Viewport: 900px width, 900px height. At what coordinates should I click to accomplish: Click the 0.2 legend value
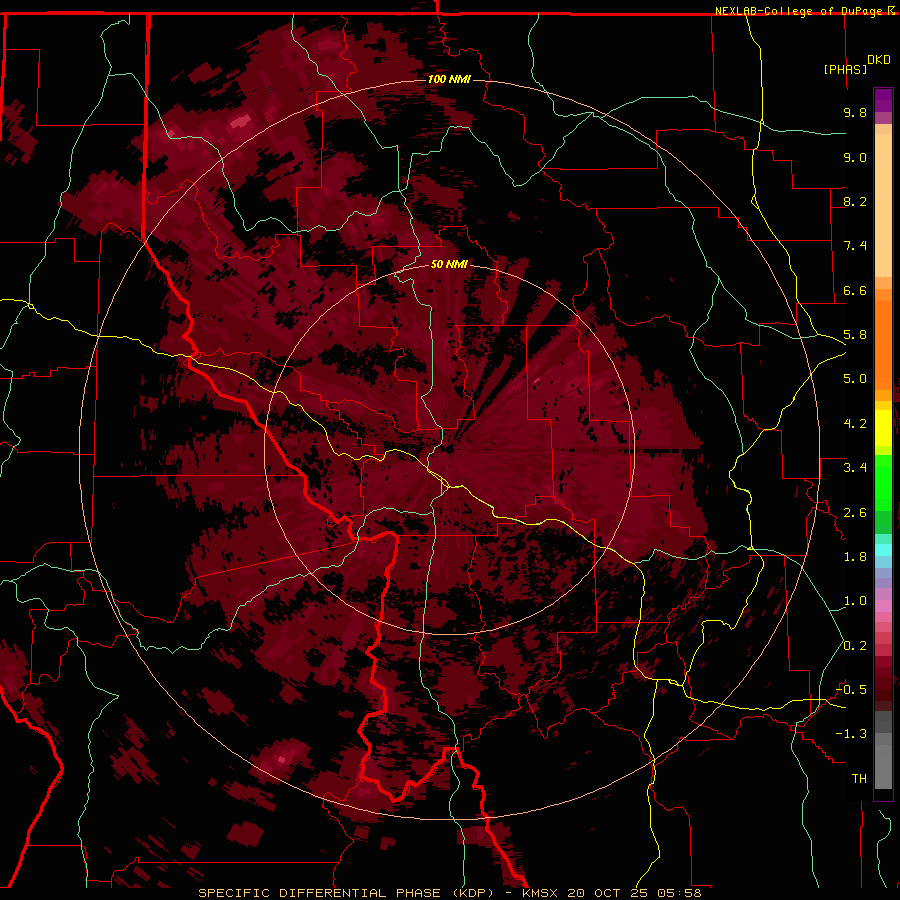(855, 646)
